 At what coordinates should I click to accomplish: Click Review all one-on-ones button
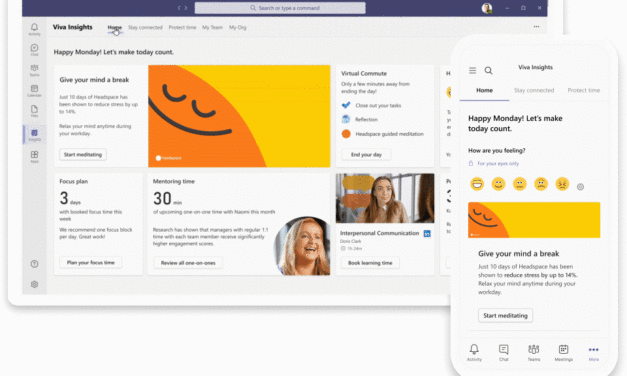pos(188,263)
